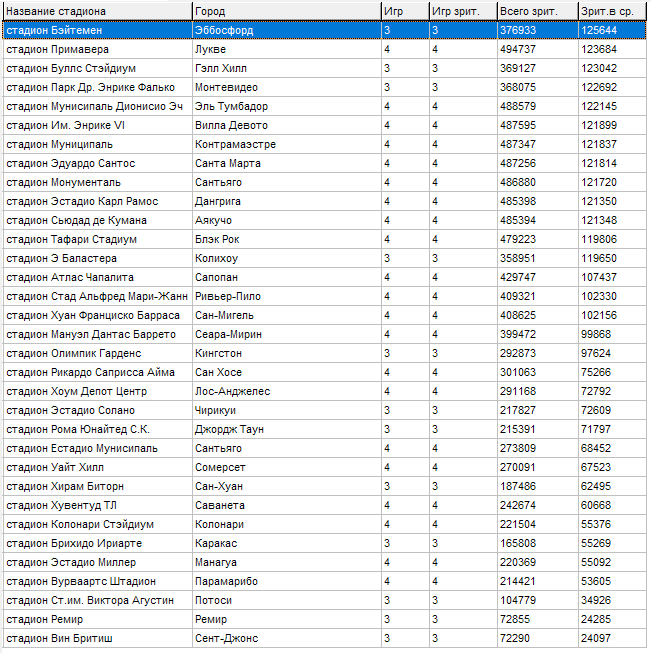Sort by the Название стадиона column header
The width and height of the screenshot is (651, 653).
(x=97, y=10)
